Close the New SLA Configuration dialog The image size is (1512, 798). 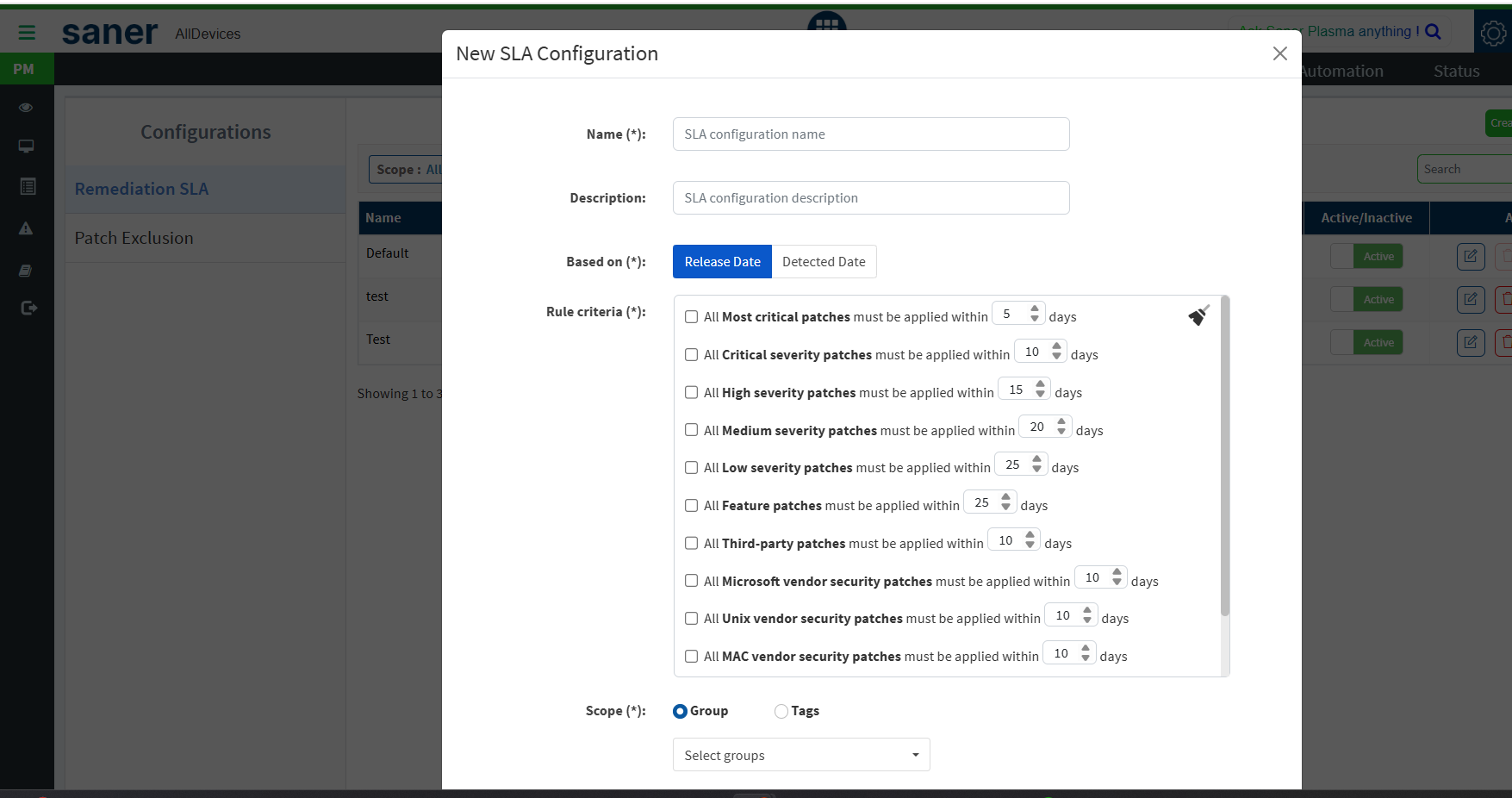click(x=1279, y=53)
